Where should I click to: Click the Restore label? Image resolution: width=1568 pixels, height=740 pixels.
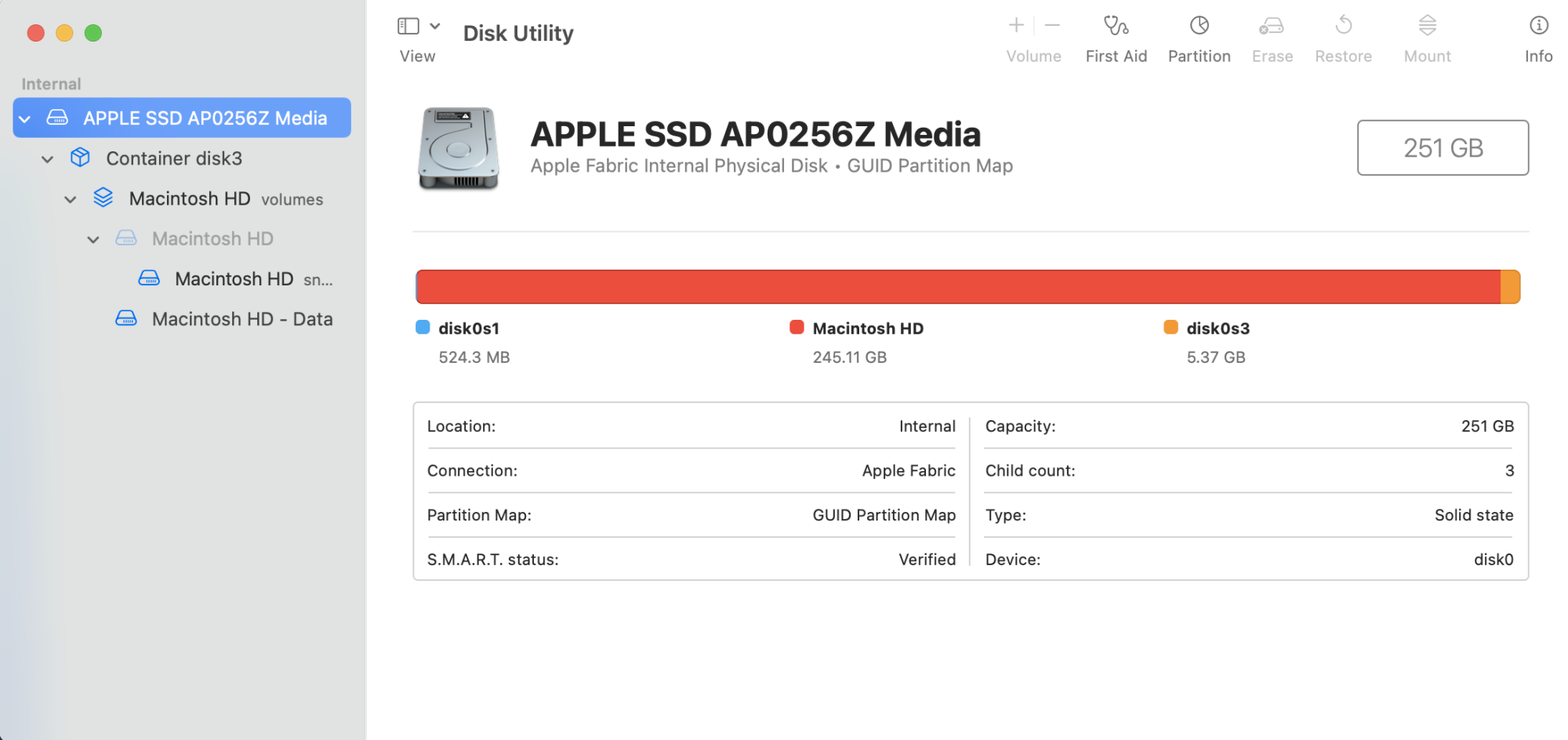tap(1343, 56)
